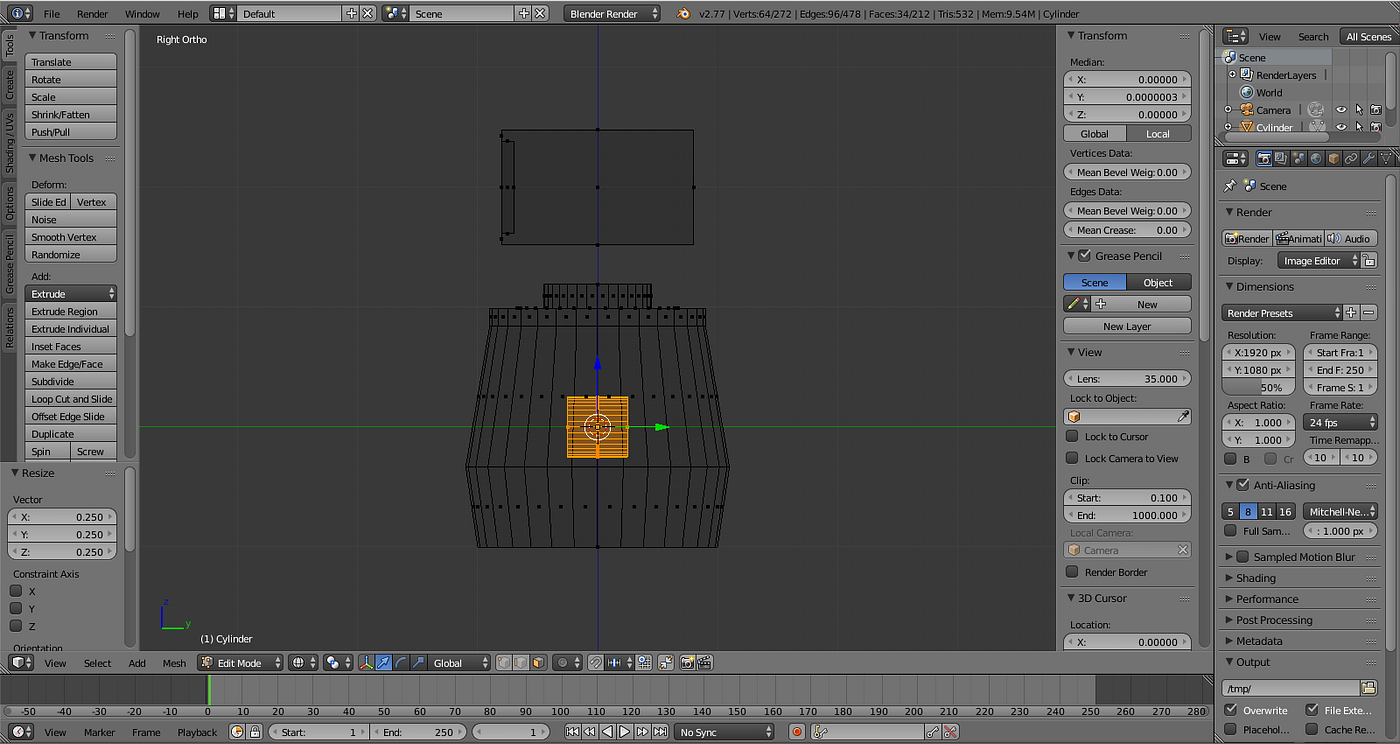Toggle Cylinder visibility eye in outliner
This screenshot has height=744, width=1400.
click(x=1341, y=127)
